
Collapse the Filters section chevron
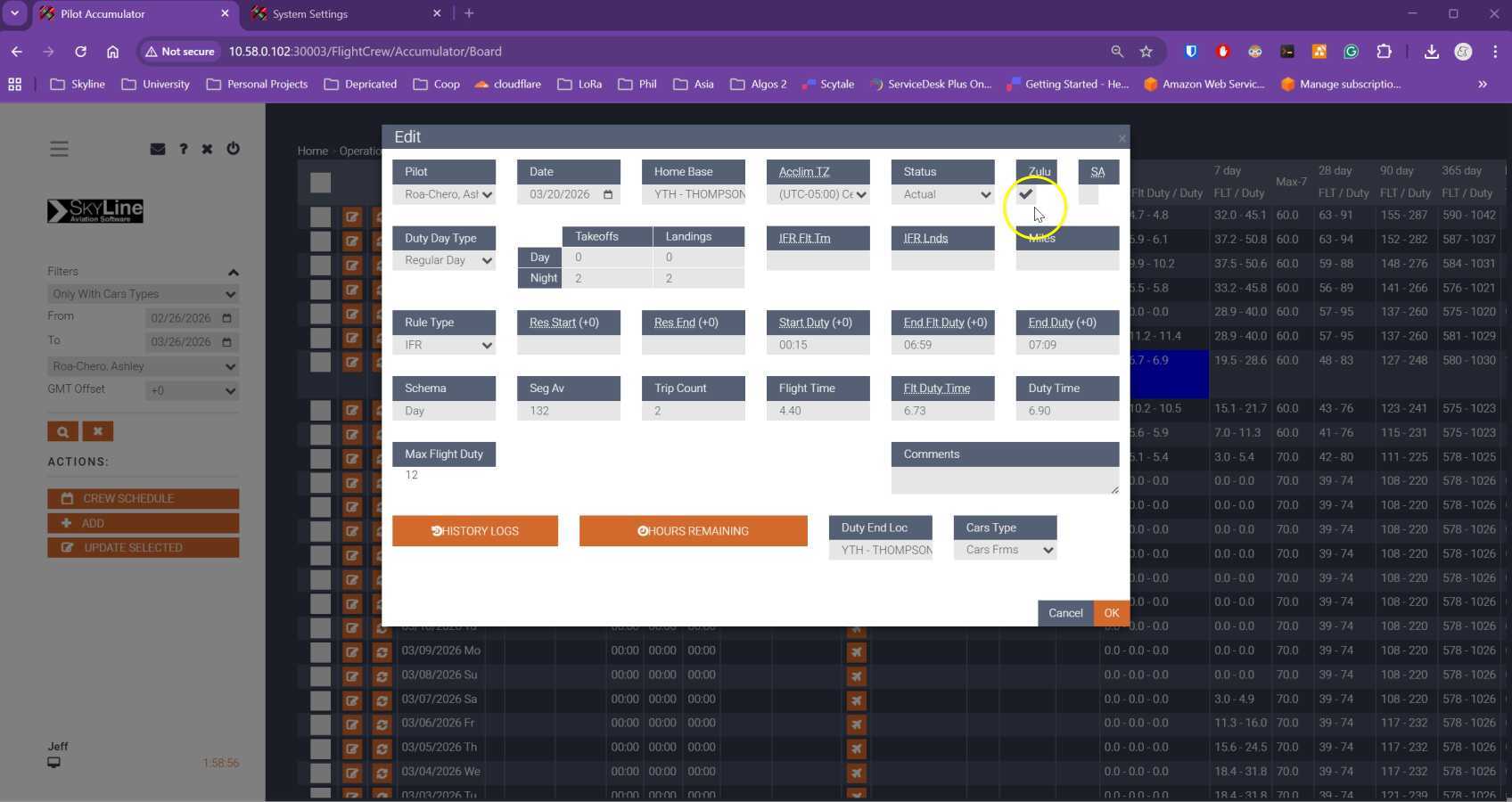(x=233, y=272)
